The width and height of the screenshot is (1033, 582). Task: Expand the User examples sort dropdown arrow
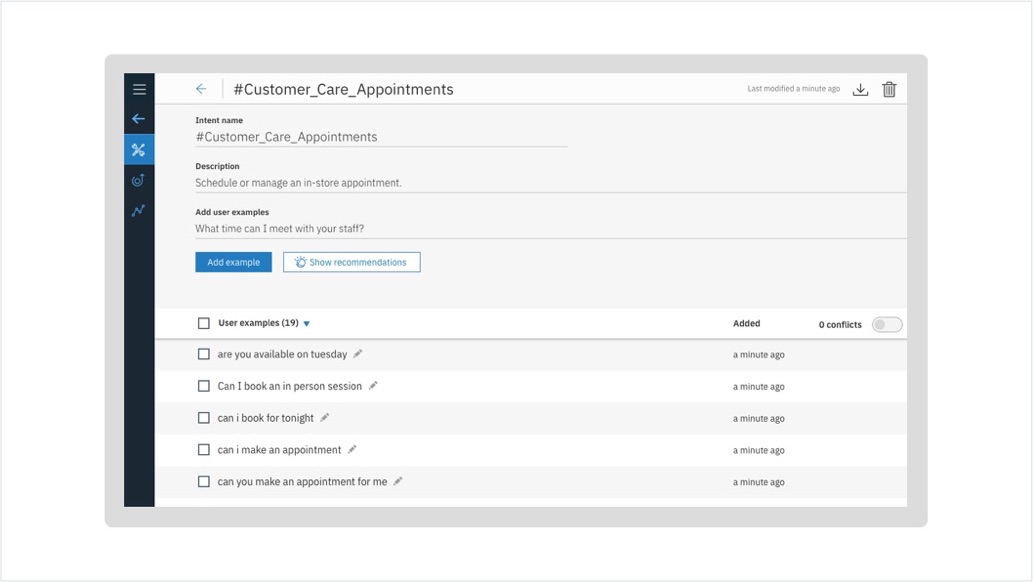[306, 324]
